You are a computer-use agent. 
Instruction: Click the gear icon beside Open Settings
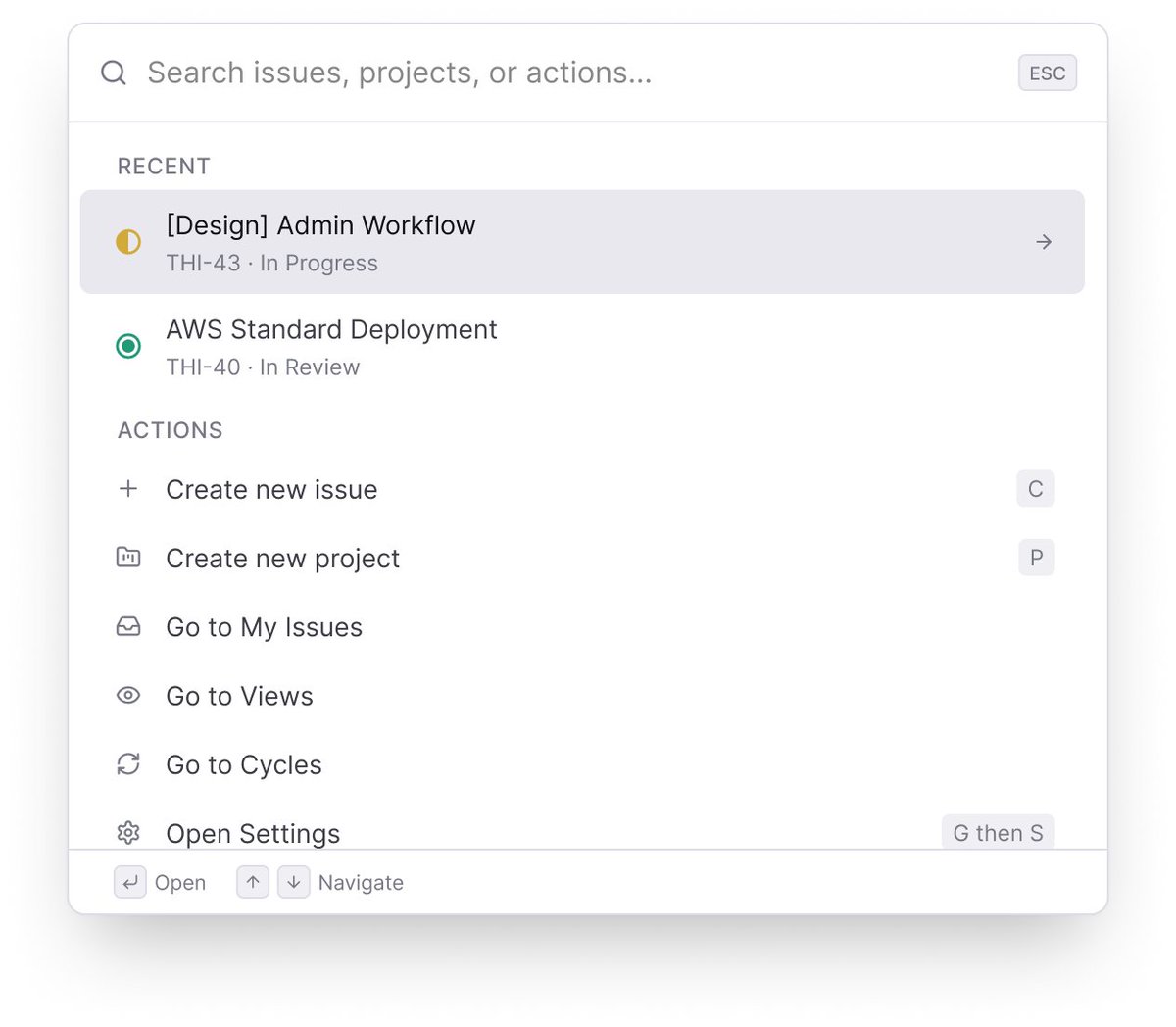[128, 833]
